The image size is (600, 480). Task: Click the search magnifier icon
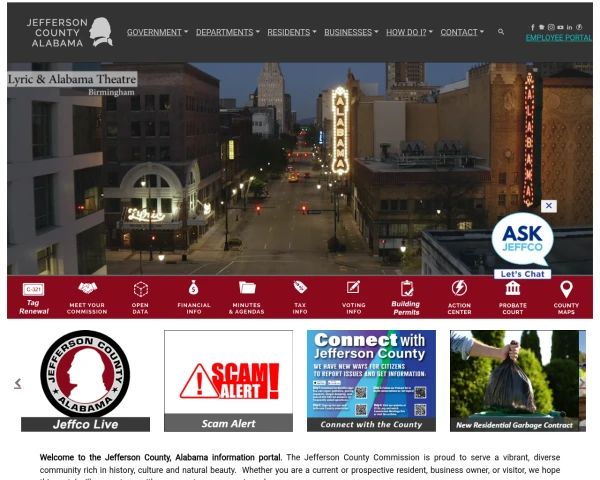coord(501,32)
